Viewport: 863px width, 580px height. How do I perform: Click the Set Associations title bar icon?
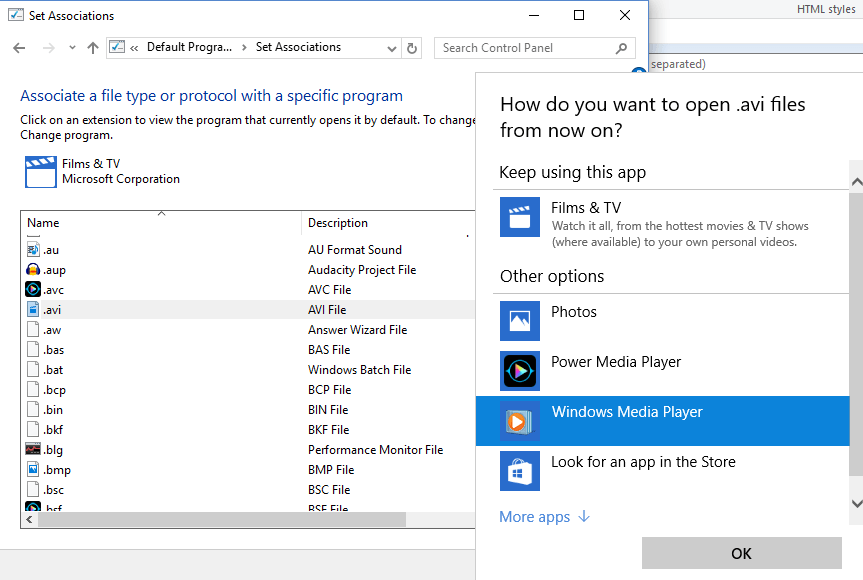pyautogui.click(x=16, y=15)
